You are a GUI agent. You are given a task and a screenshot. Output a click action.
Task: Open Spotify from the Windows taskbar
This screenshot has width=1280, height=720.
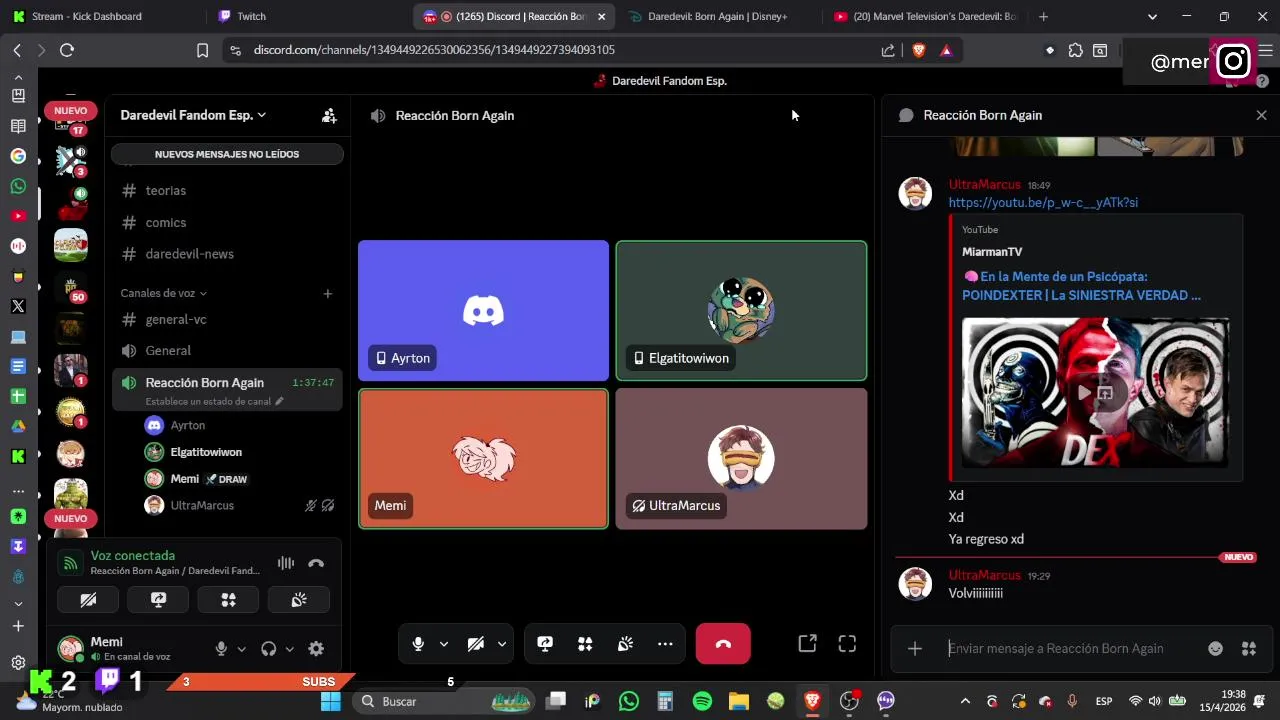pyautogui.click(x=702, y=701)
